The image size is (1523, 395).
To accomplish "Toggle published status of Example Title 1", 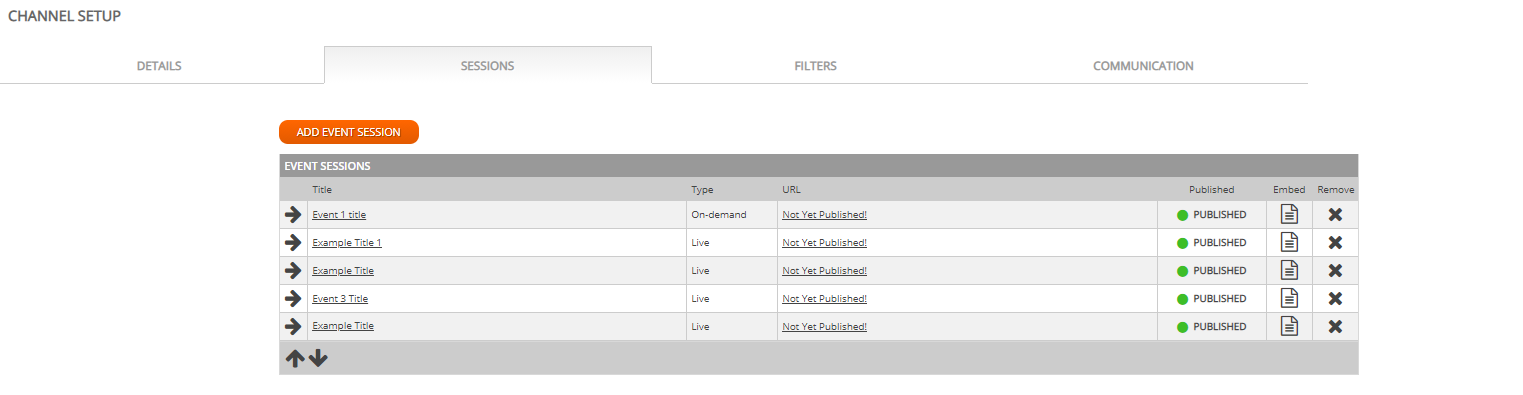I will (1212, 242).
